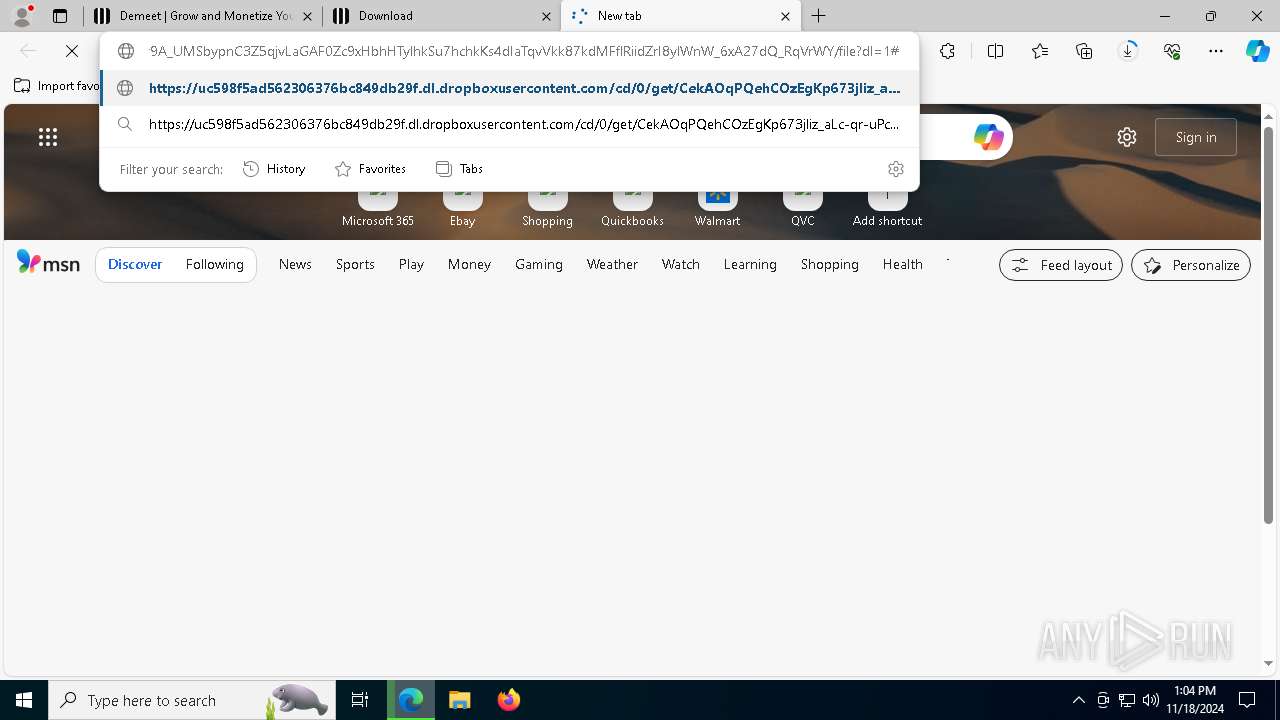The image size is (1280, 720).
Task: Open the Watch category
Action: tap(681, 264)
